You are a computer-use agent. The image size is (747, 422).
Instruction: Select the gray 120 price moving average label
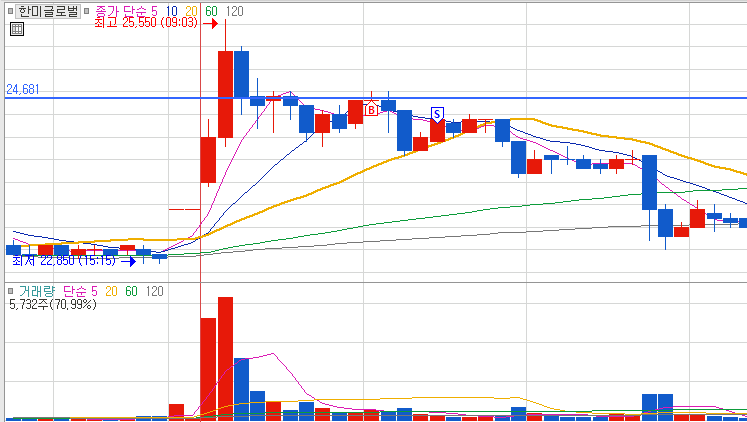[234, 11]
